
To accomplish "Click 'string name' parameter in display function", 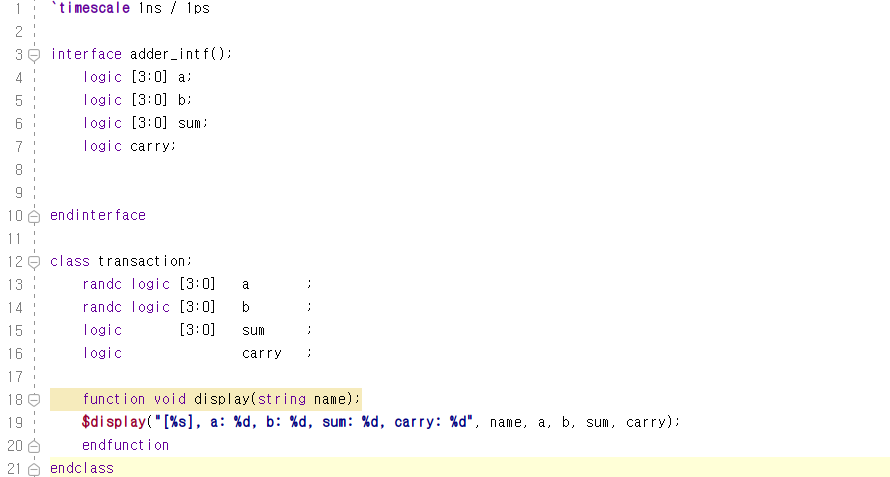I will pyautogui.click(x=302, y=399).
